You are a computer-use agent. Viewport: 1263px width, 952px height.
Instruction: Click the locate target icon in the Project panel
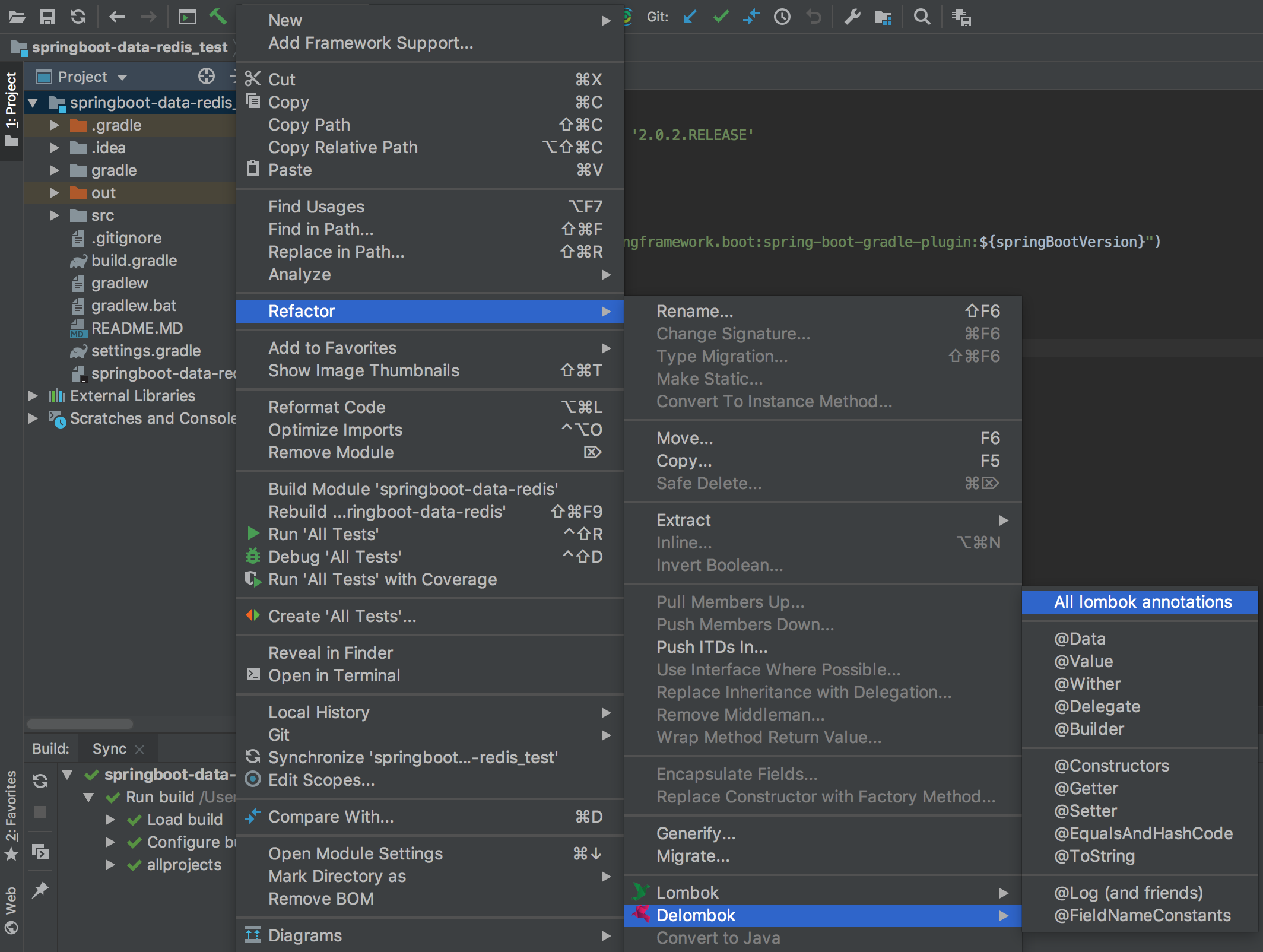pos(206,77)
